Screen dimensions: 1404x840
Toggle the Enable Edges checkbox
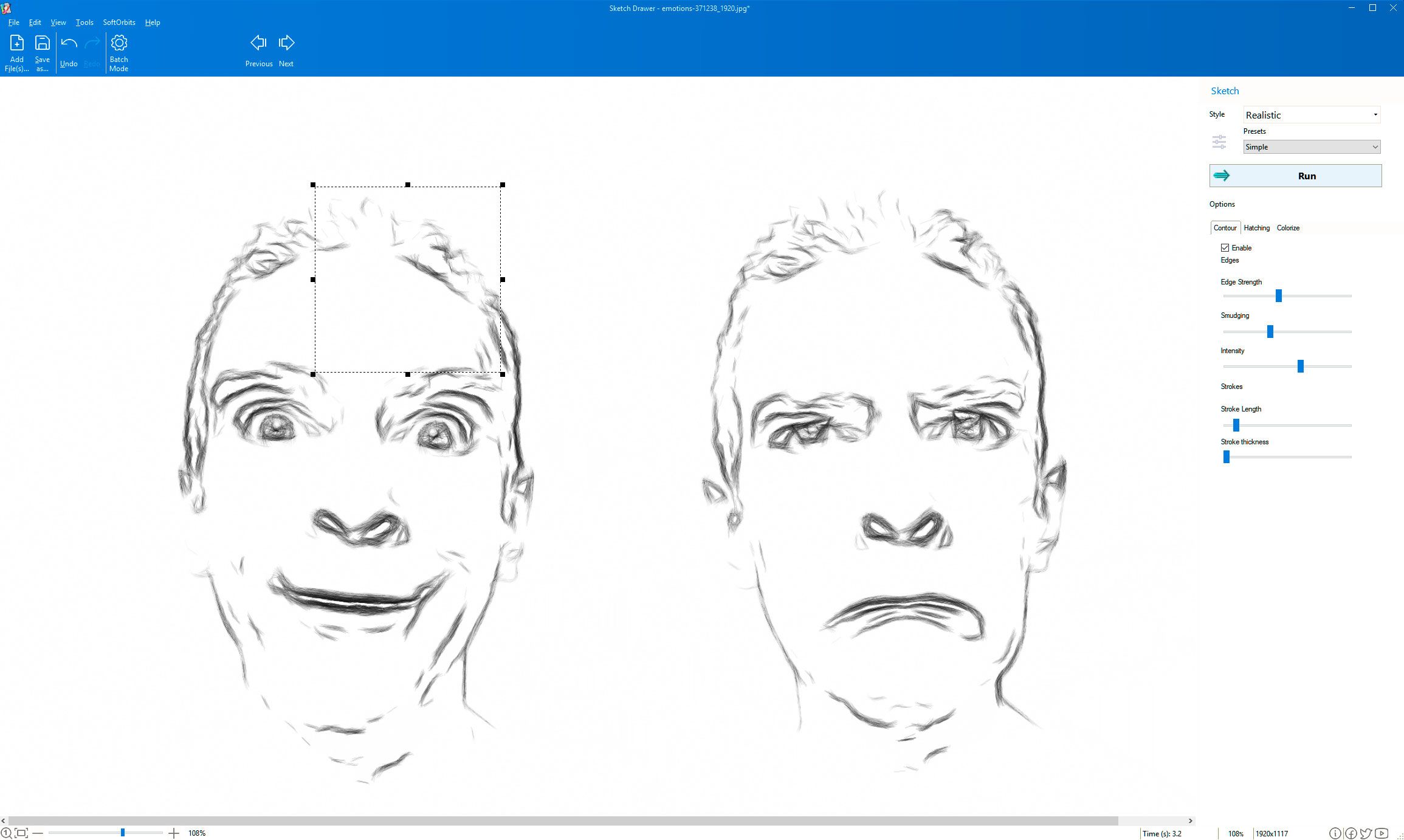(x=1225, y=247)
